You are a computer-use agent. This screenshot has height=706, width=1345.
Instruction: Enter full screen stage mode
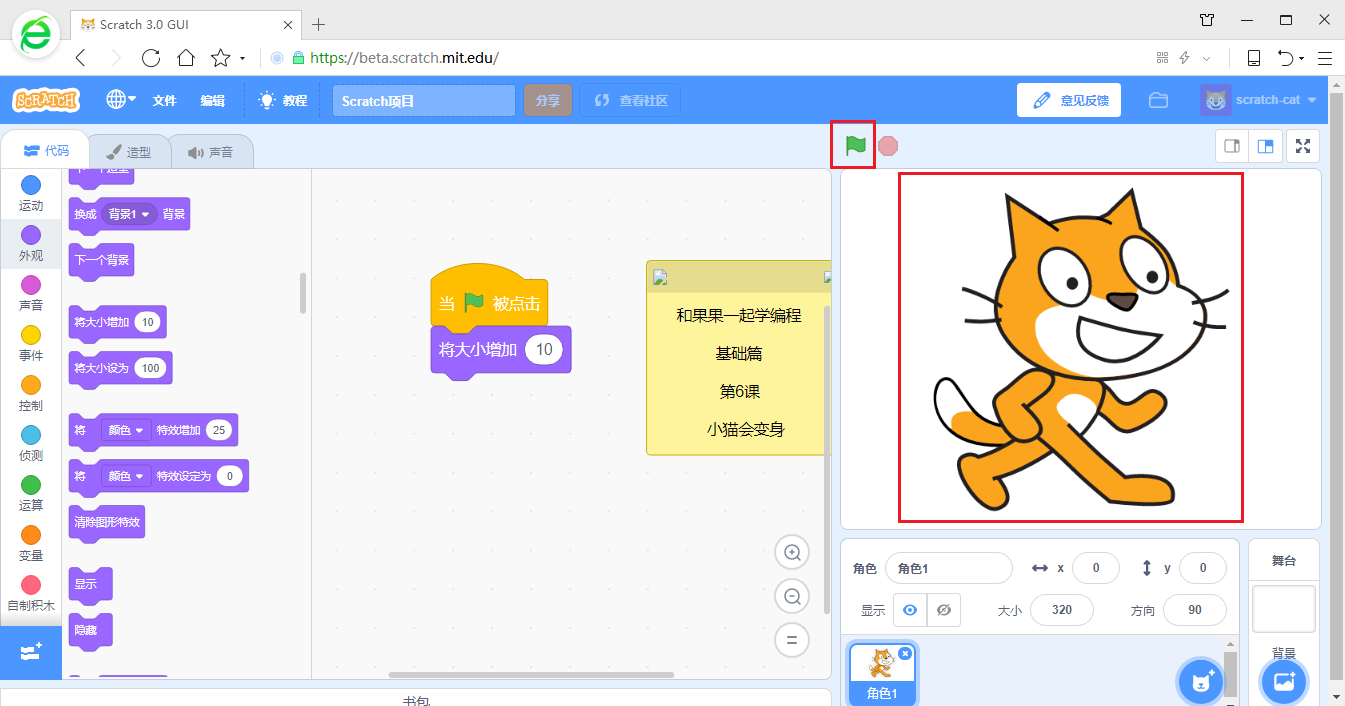point(1303,146)
